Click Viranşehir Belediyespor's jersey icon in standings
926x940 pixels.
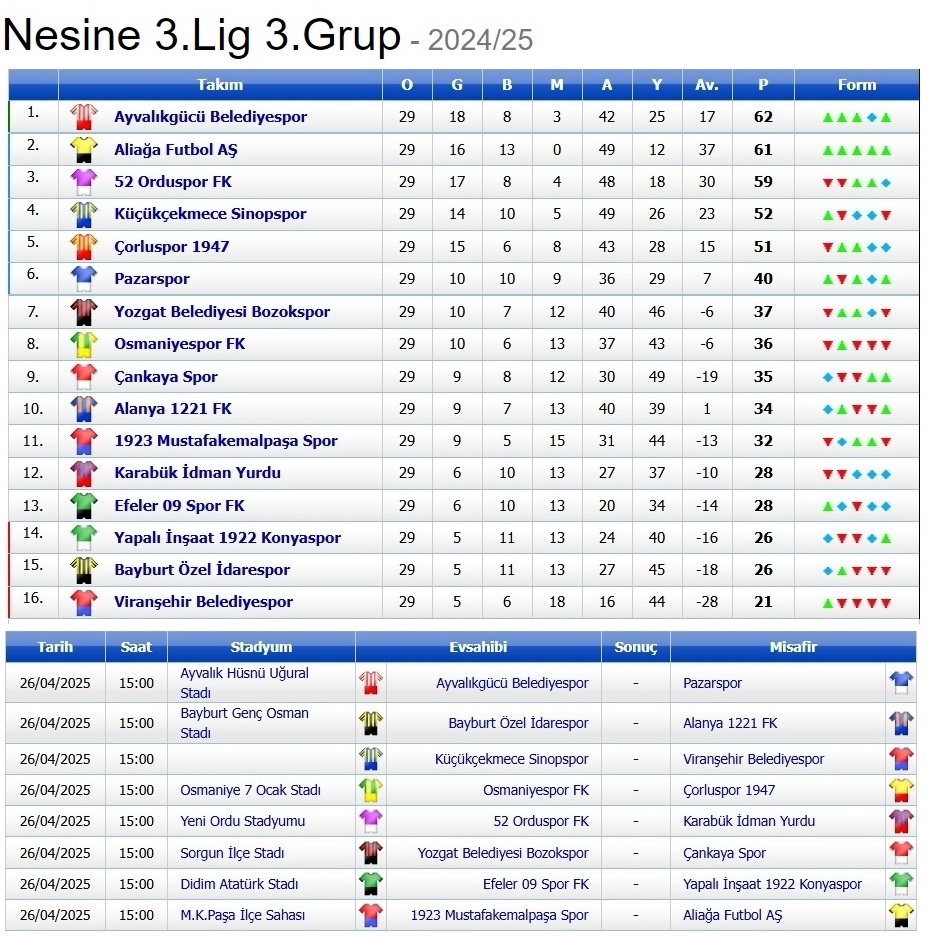(83, 602)
